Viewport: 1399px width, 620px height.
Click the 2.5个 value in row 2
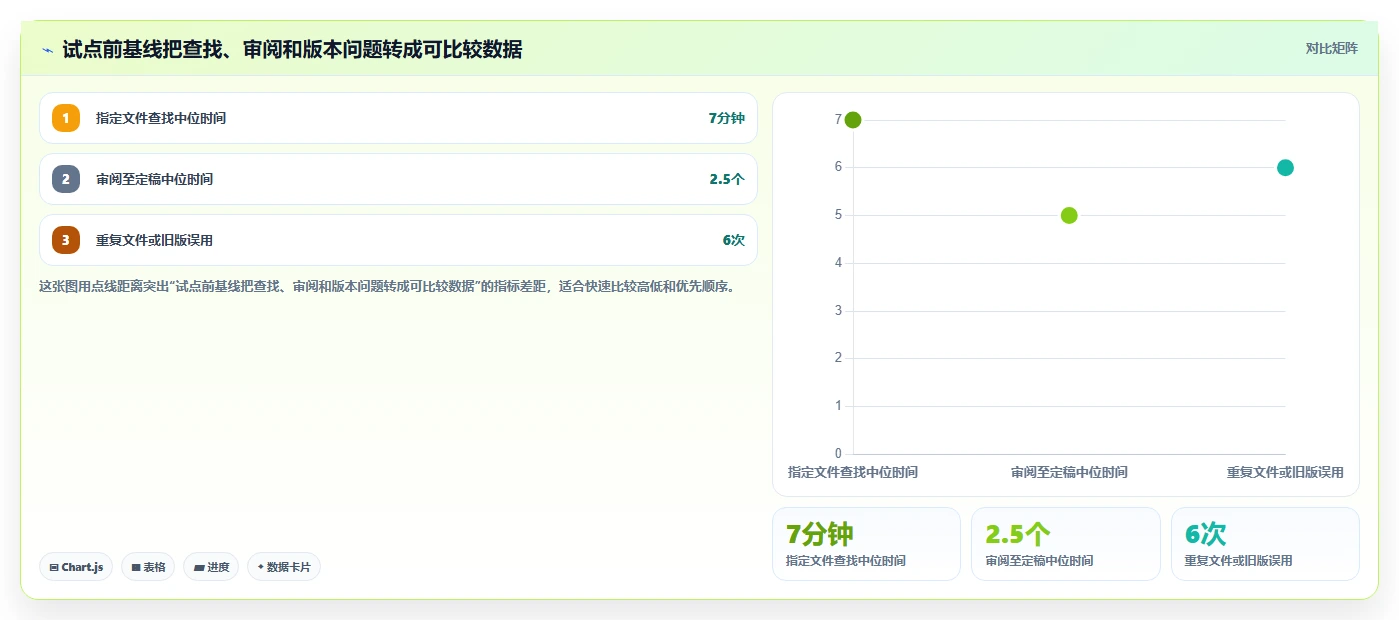727,179
